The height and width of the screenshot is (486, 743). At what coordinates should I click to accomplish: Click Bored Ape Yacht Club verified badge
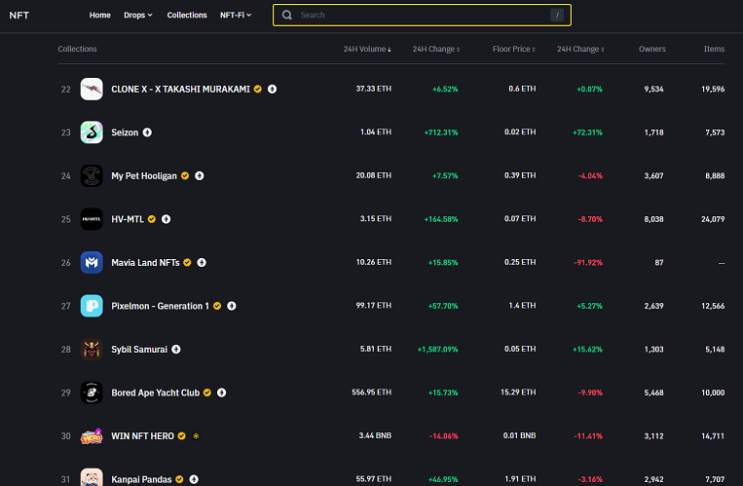[207, 393]
